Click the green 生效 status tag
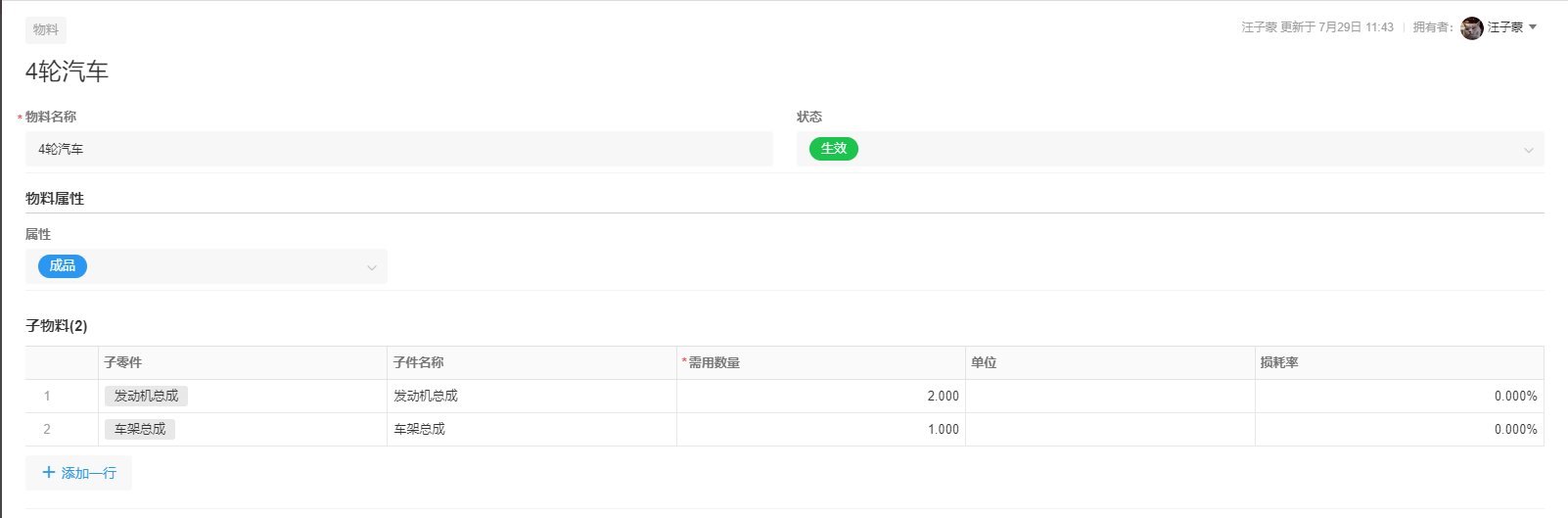The image size is (1568, 518). (833, 149)
